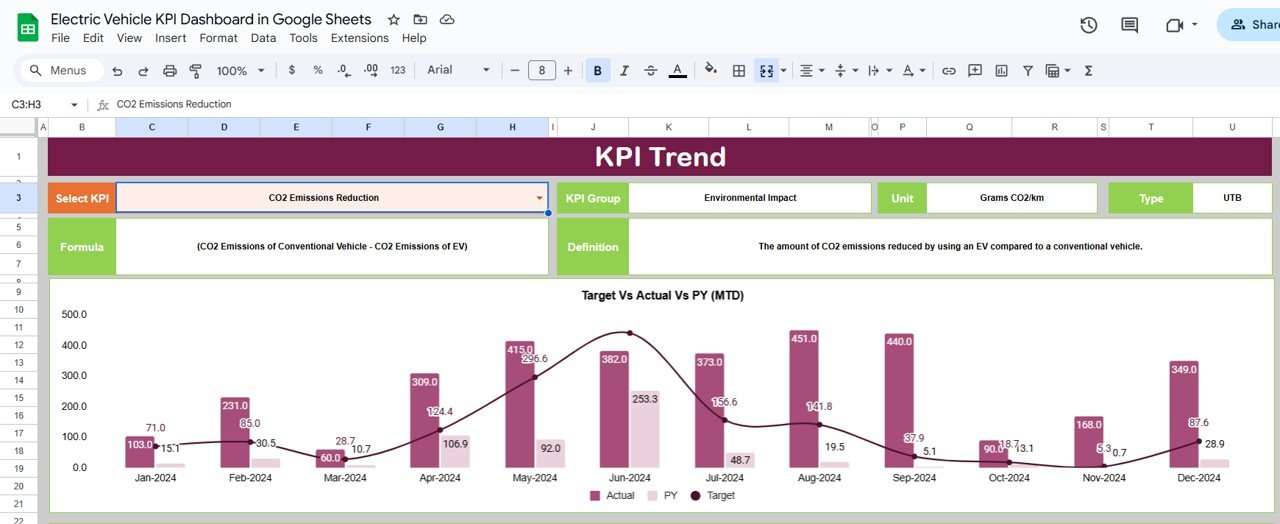This screenshot has height=524, width=1280.
Task: Click the Print icon
Action: (x=170, y=71)
